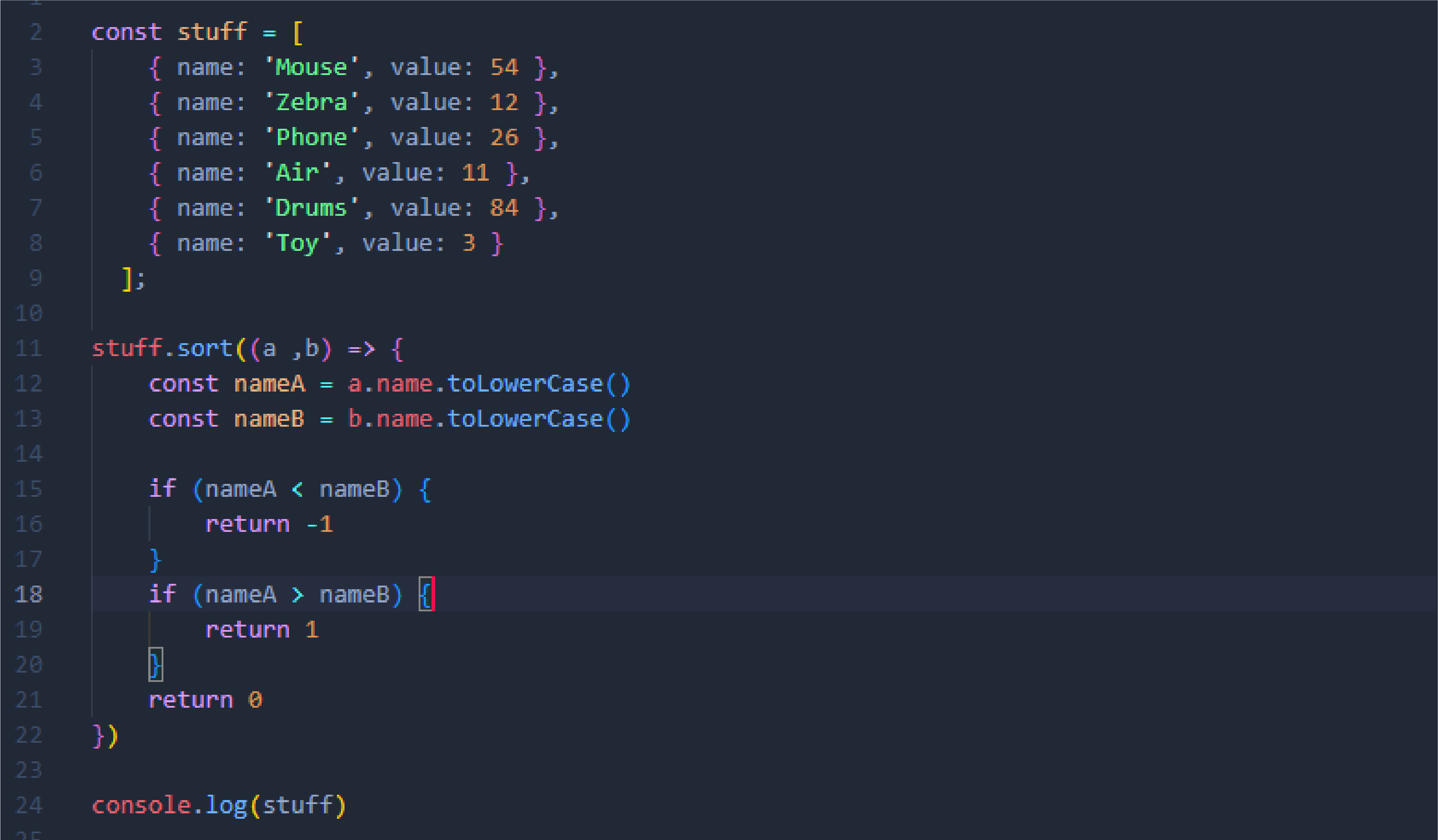This screenshot has width=1438, height=840.
Task: Click console.log on line 24
Action: pyautogui.click(x=170, y=805)
